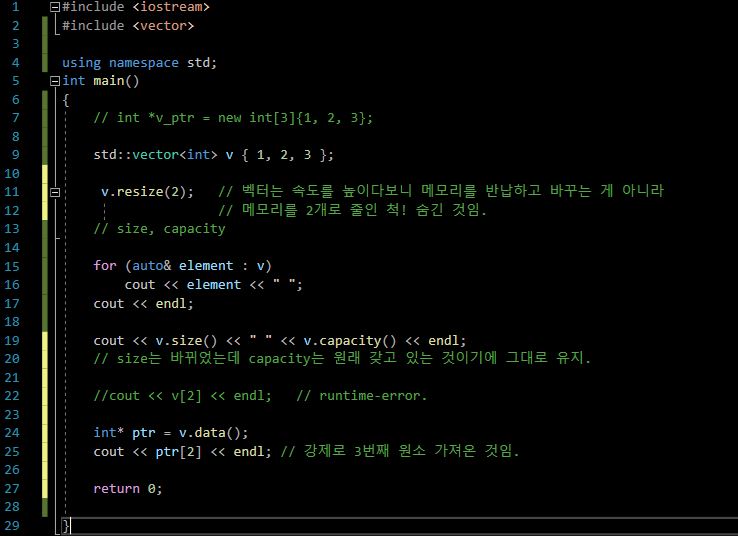Viewport: 738px width, 536px height.
Task: Place cursor on '#include <vector>'
Action: pos(128,25)
